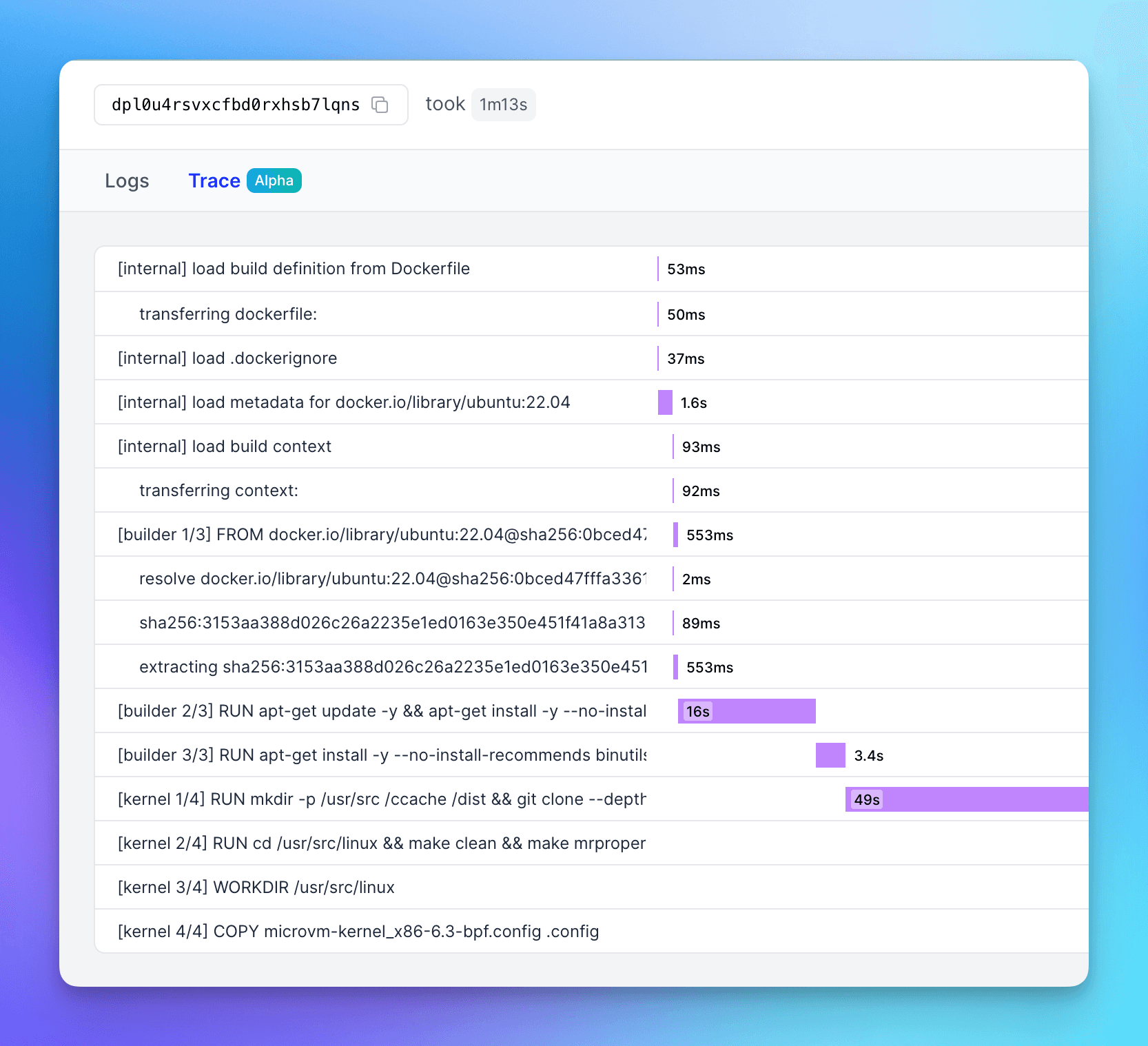This screenshot has width=1148, height=1046.
Task: Switch to the Logs tab
Action: coord(127,181)
